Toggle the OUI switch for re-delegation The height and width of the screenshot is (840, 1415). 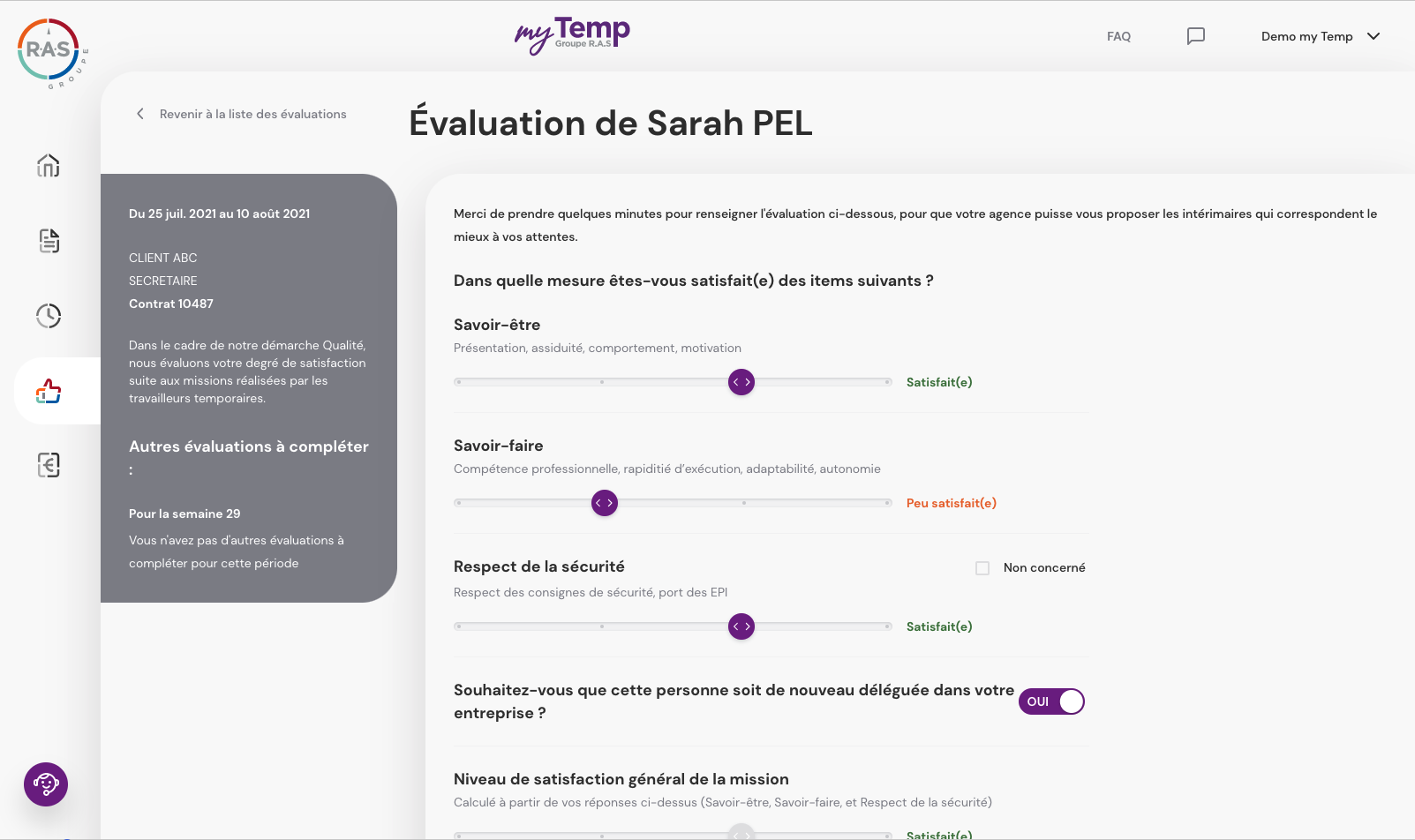click(1051, 701)
